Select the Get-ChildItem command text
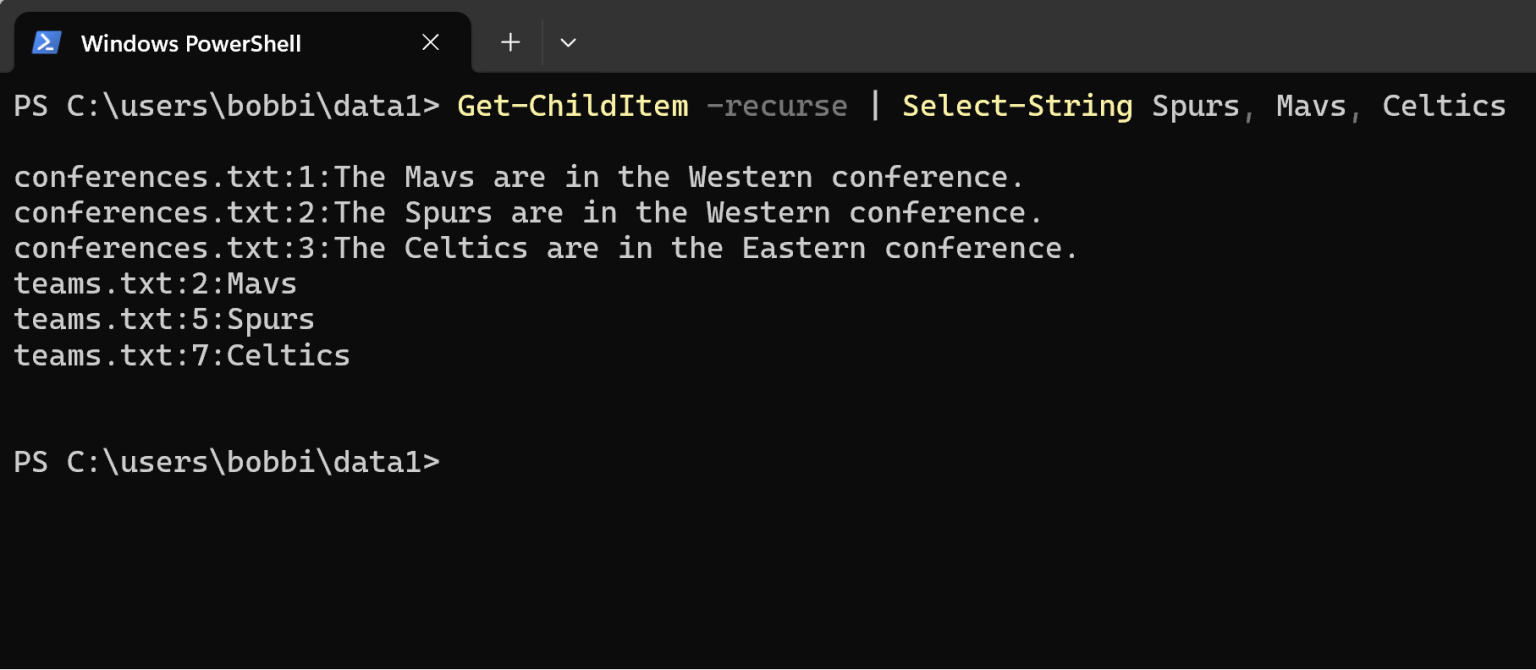 coord(571,105)
